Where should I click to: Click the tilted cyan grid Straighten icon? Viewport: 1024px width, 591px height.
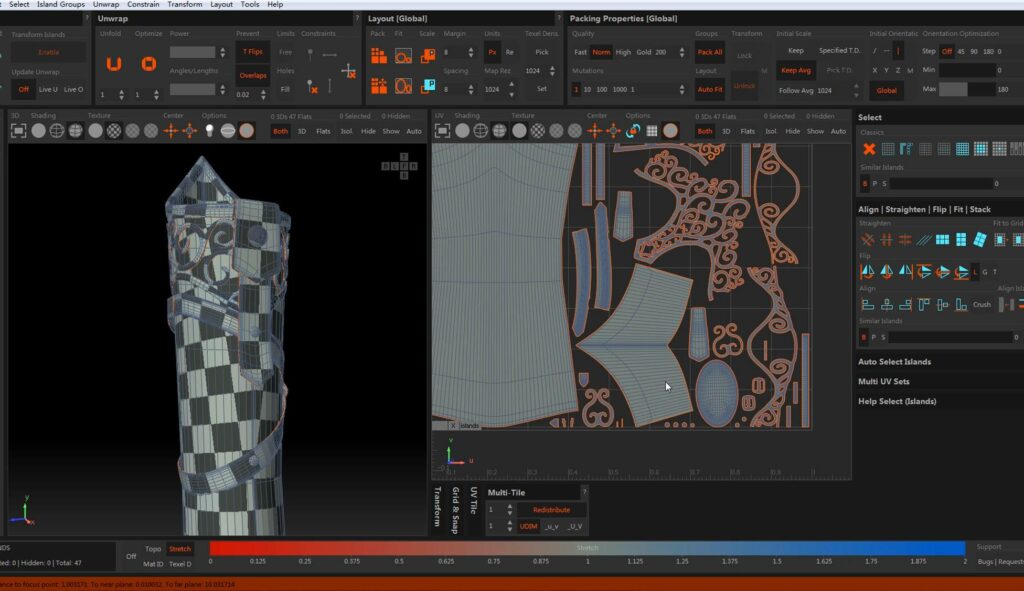point(980,240)
